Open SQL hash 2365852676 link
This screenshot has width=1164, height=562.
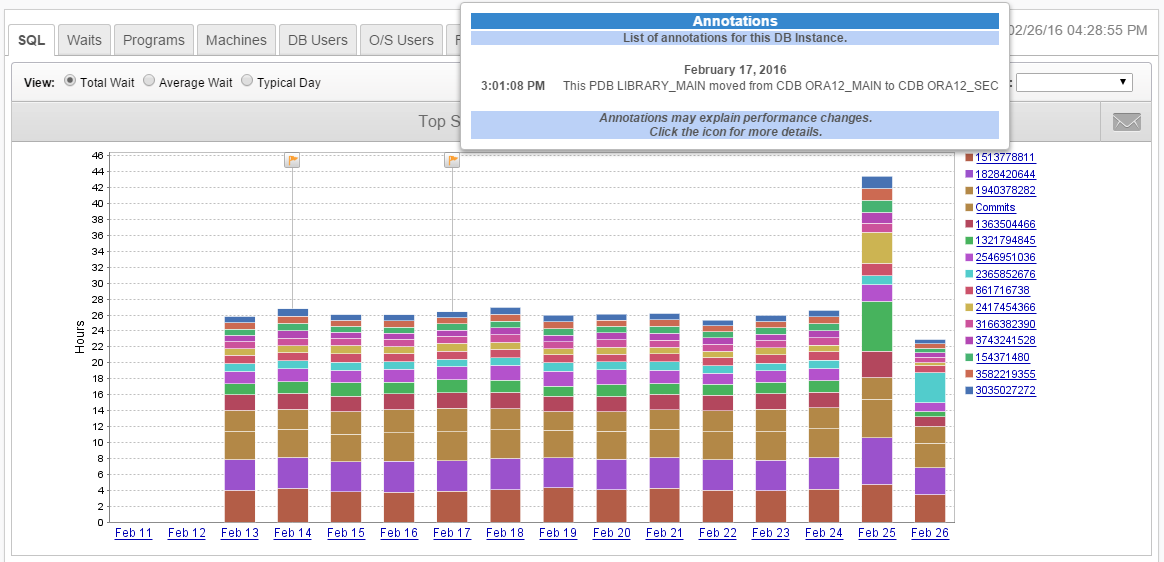[x=1005, y=274]
